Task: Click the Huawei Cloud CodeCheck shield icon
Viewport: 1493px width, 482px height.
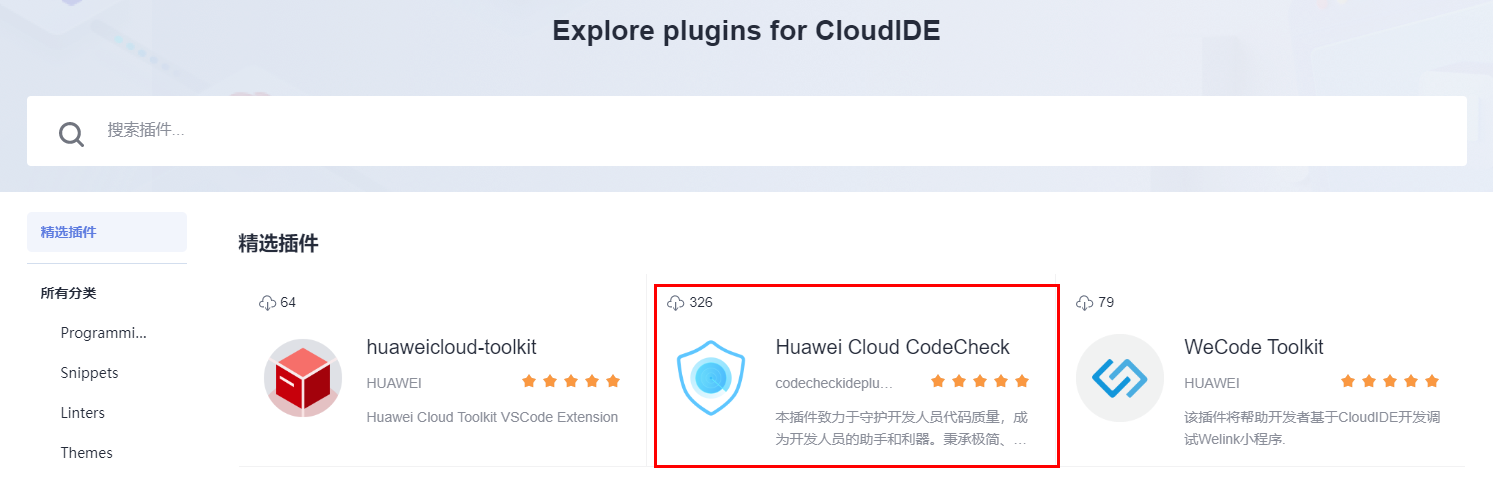Action: click(x=711, y=377)
